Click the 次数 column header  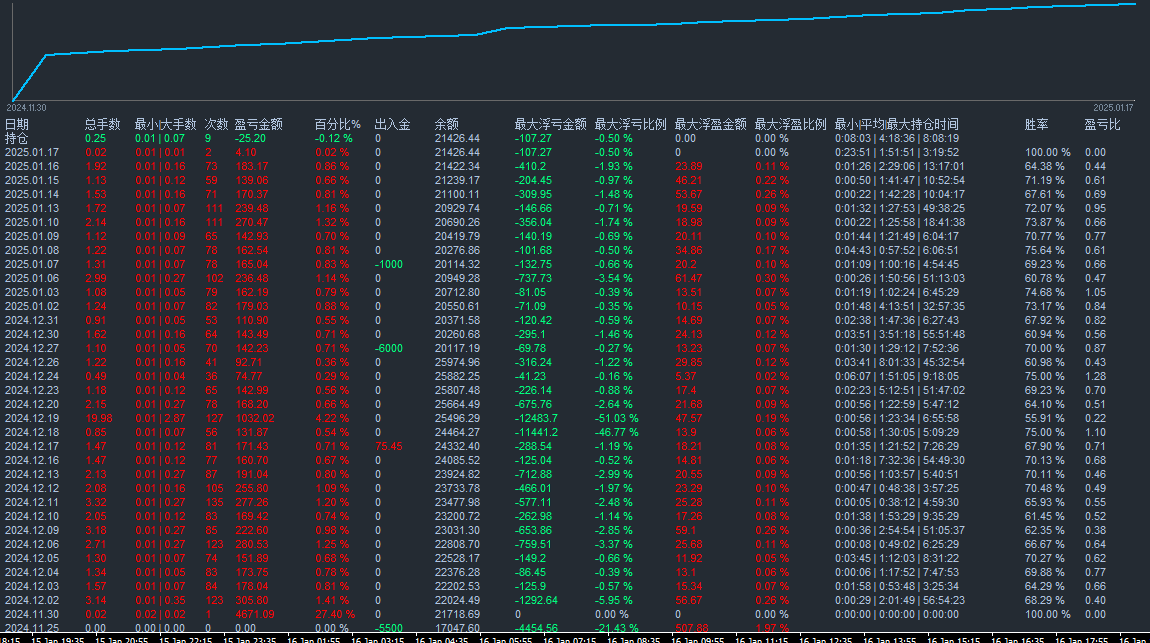(x=216, y=124)
